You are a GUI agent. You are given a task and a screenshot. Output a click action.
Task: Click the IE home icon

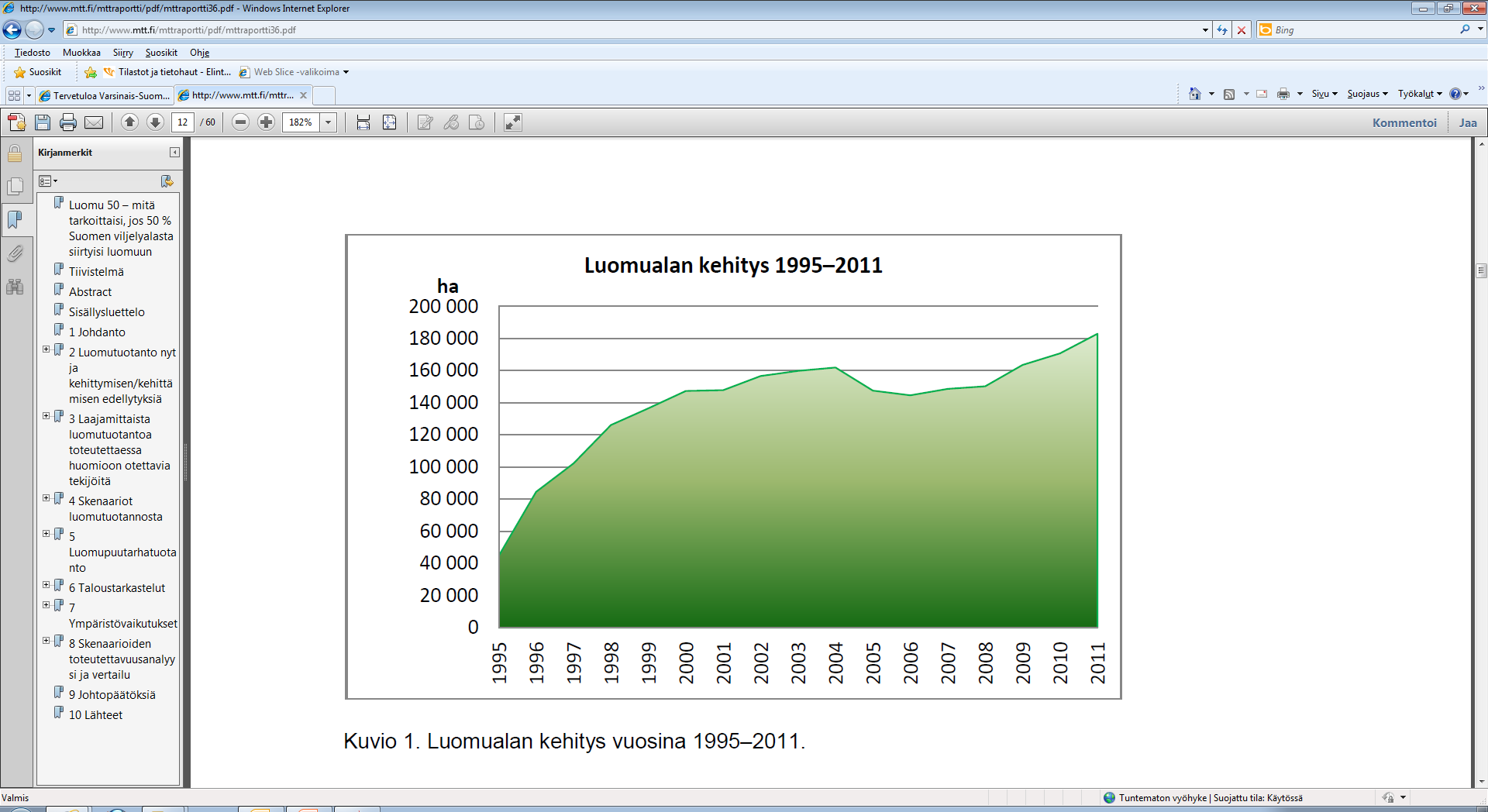(1195, 94)
